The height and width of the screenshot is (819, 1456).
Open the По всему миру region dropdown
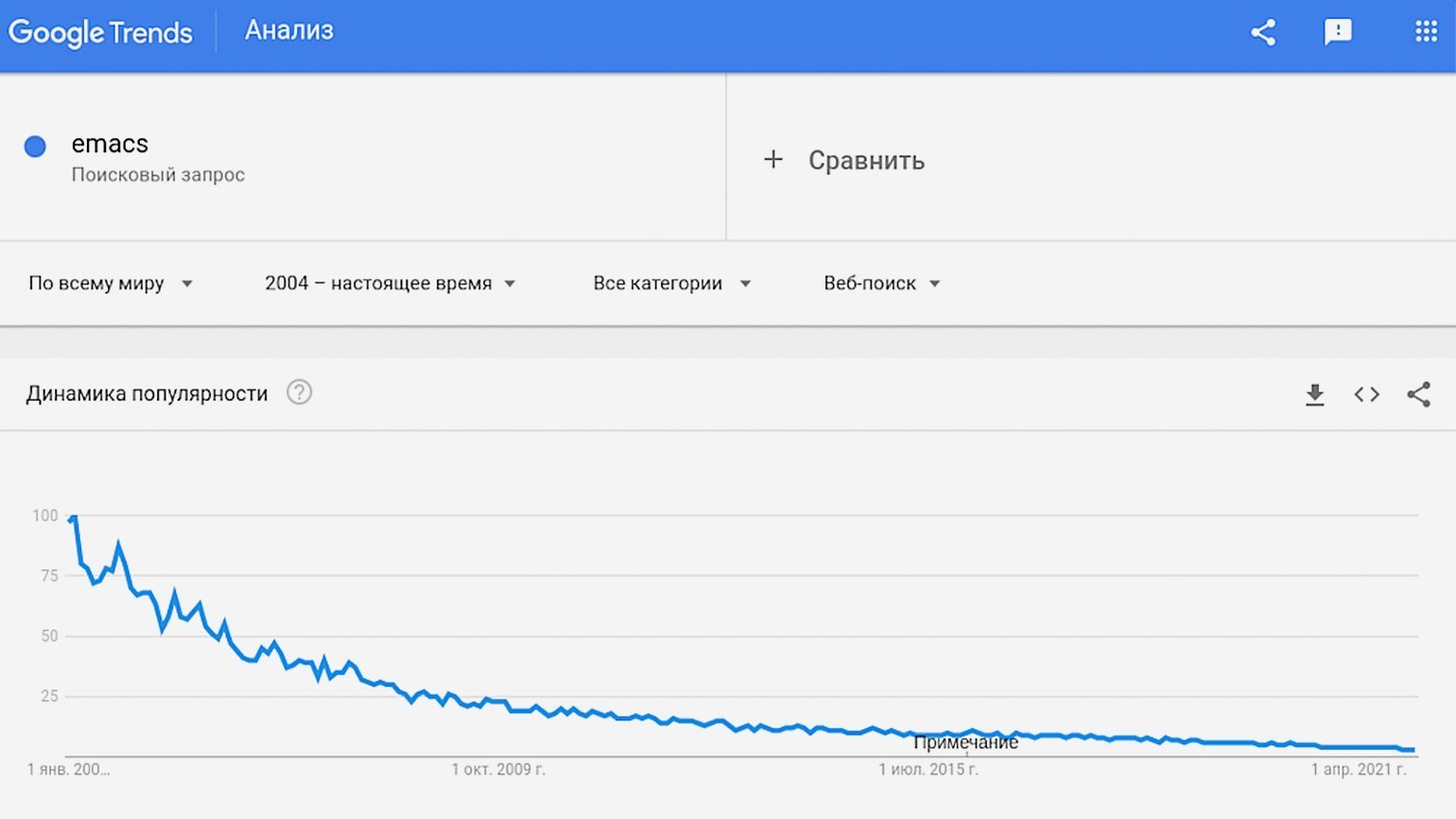click(x=111, y=284)
